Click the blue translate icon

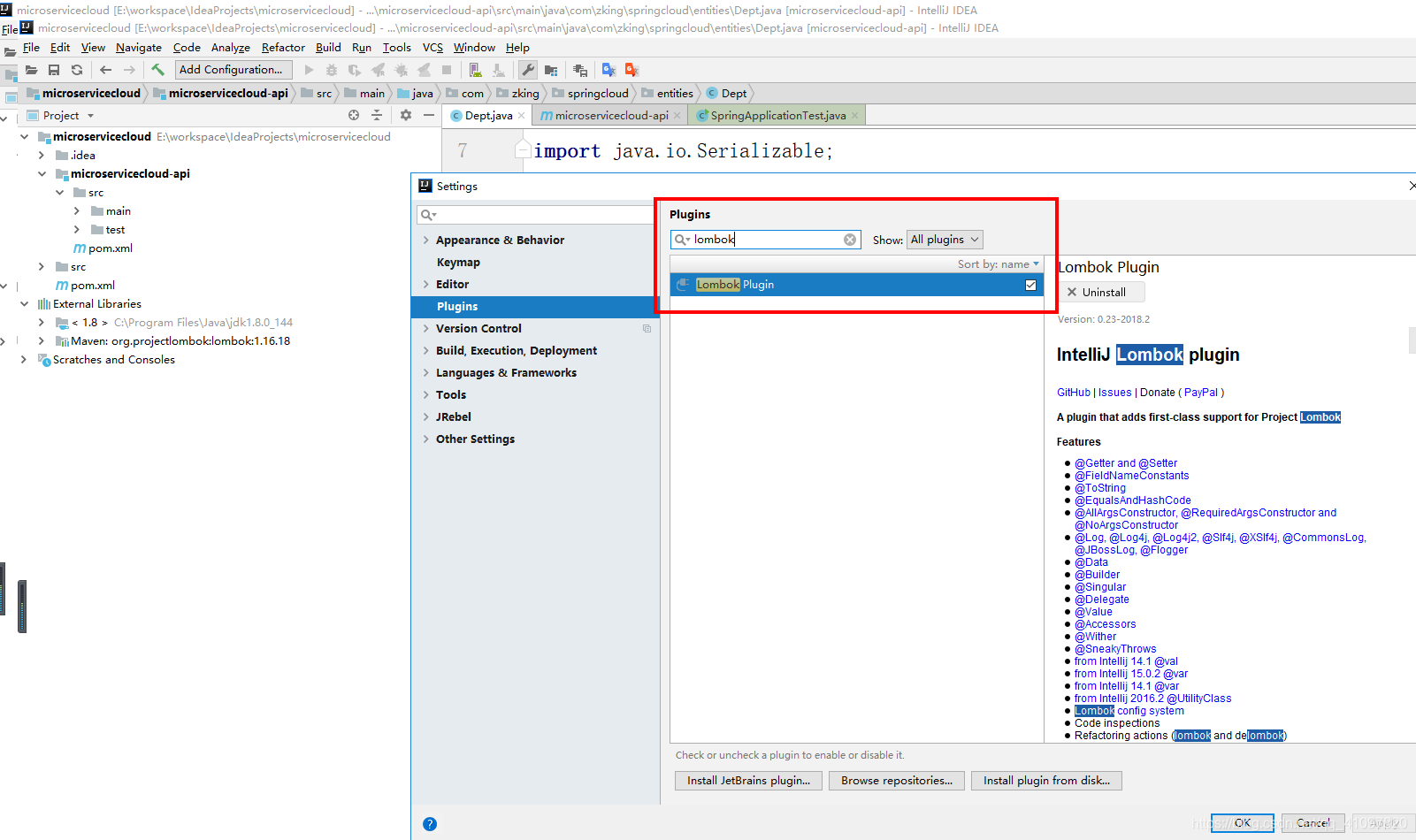click(x=608, y=70)
